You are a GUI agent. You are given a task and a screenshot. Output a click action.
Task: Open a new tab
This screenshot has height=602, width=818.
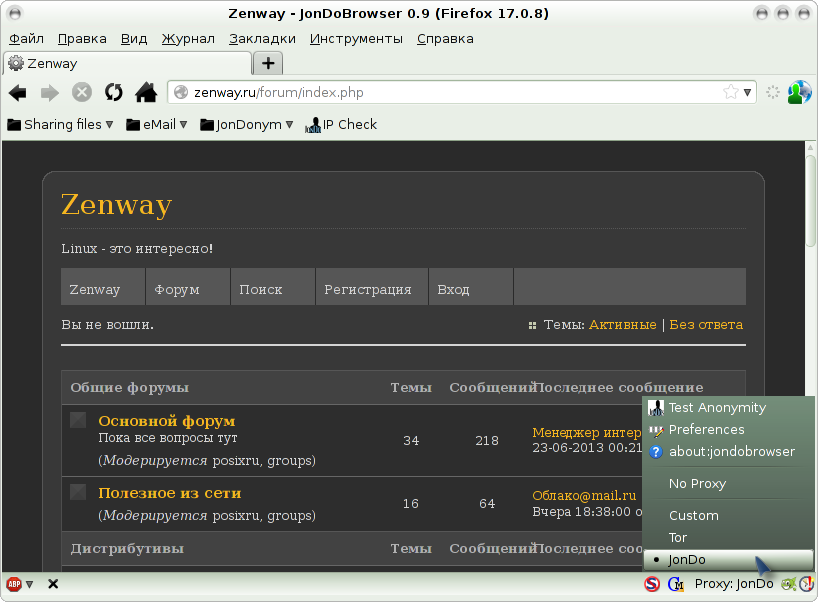[x=268, y=64]
